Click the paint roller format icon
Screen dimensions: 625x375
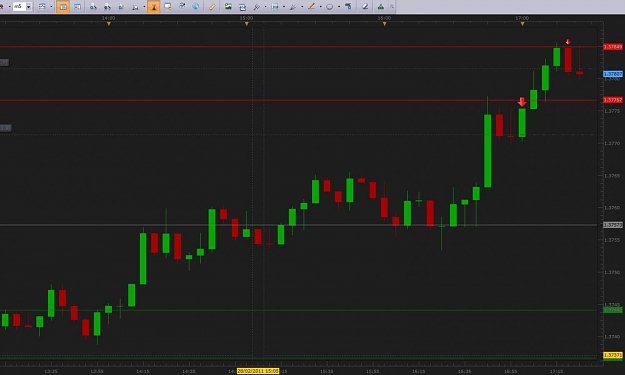tap(348, 6)
